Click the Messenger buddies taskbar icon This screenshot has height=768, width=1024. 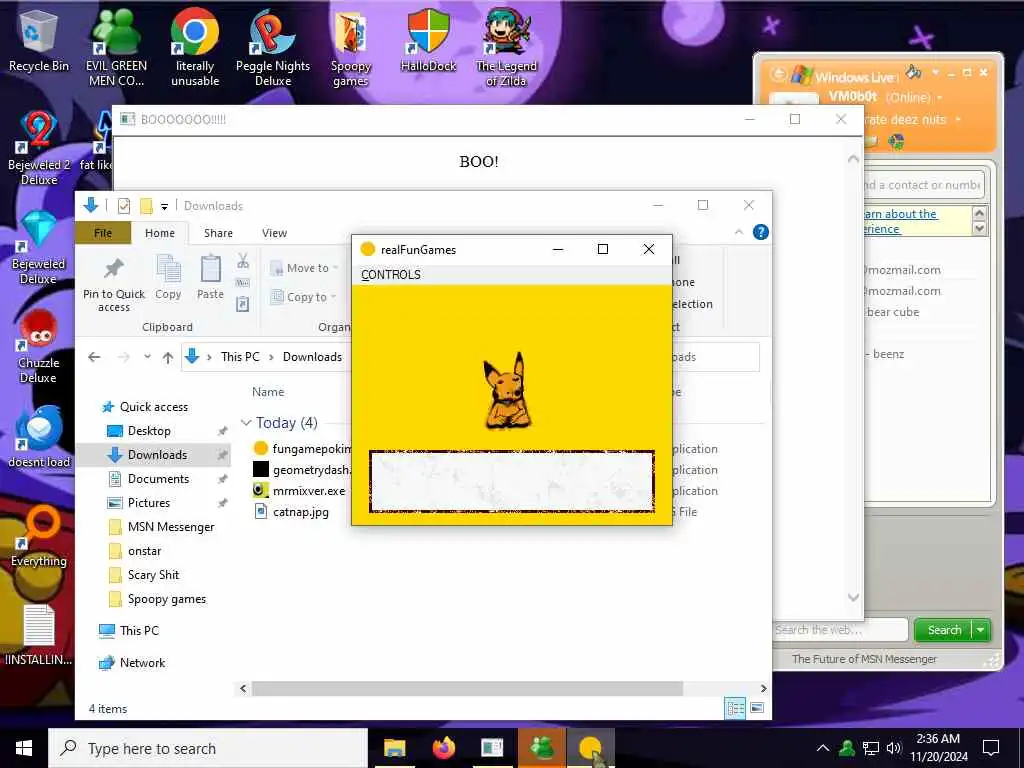(x=541, y=748)
